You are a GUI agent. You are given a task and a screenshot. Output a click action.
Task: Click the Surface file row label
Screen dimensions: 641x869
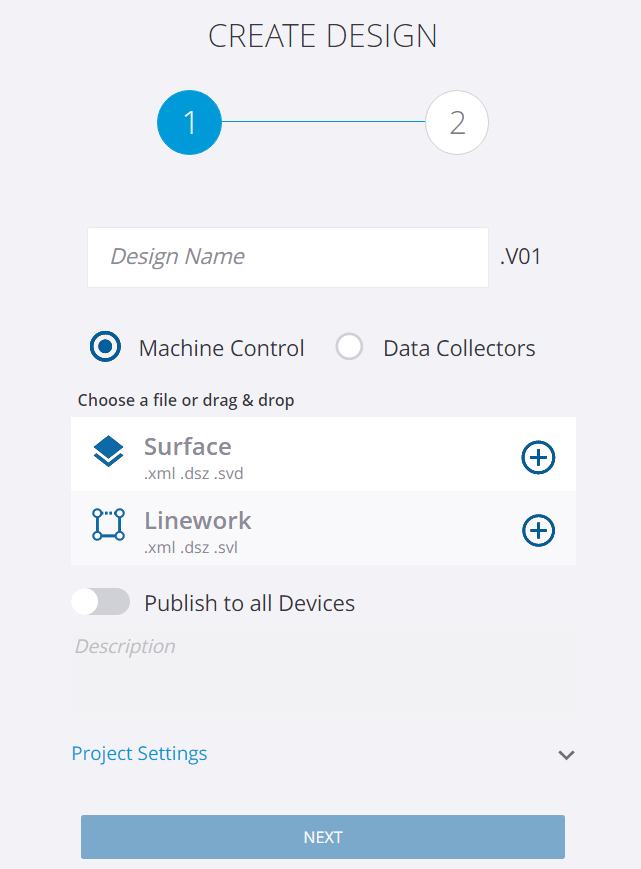tap(188, 447)
